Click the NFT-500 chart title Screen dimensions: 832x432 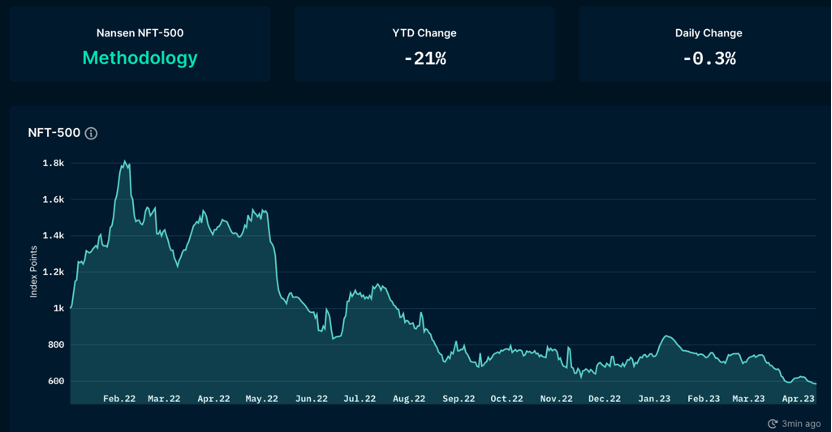click(x=54, y=133)
